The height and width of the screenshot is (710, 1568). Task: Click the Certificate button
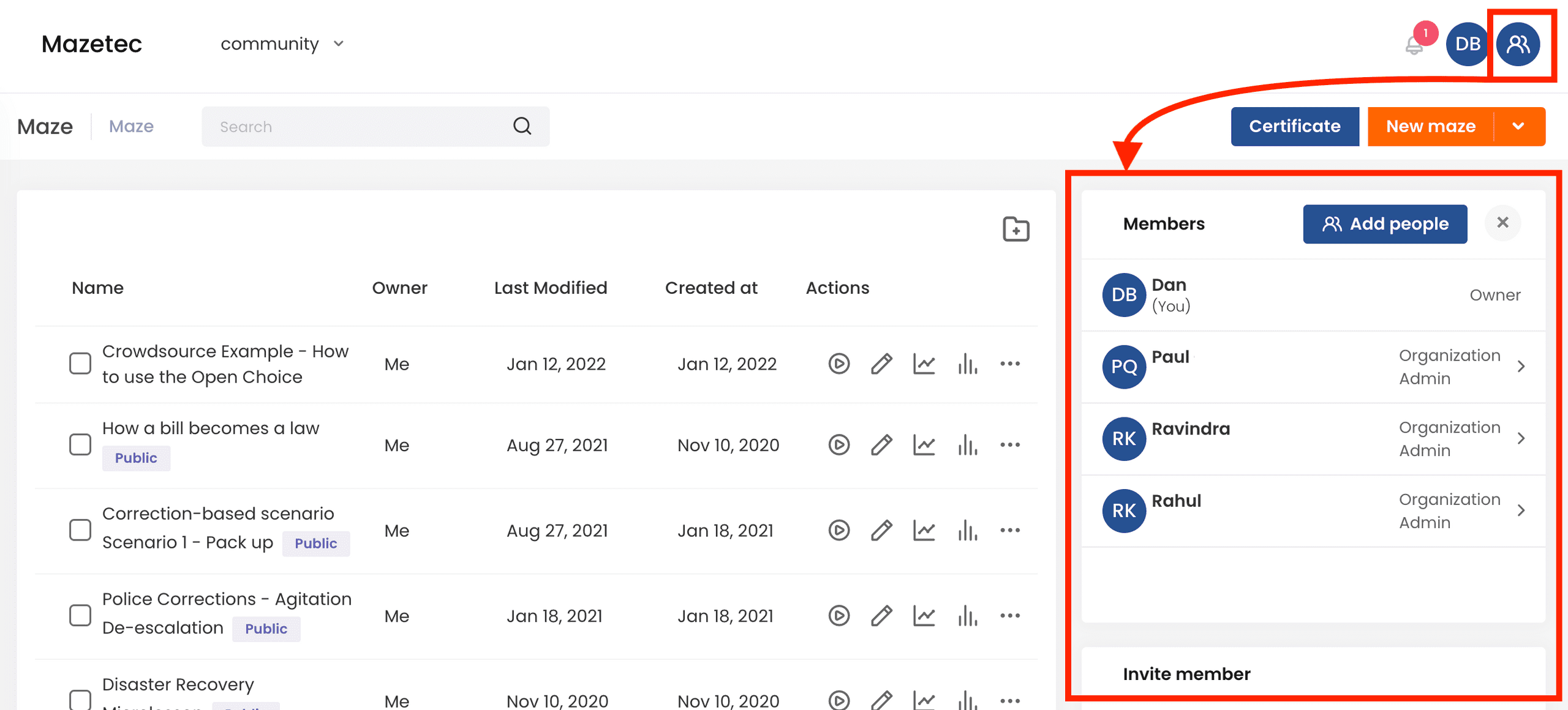[1295, 126]
